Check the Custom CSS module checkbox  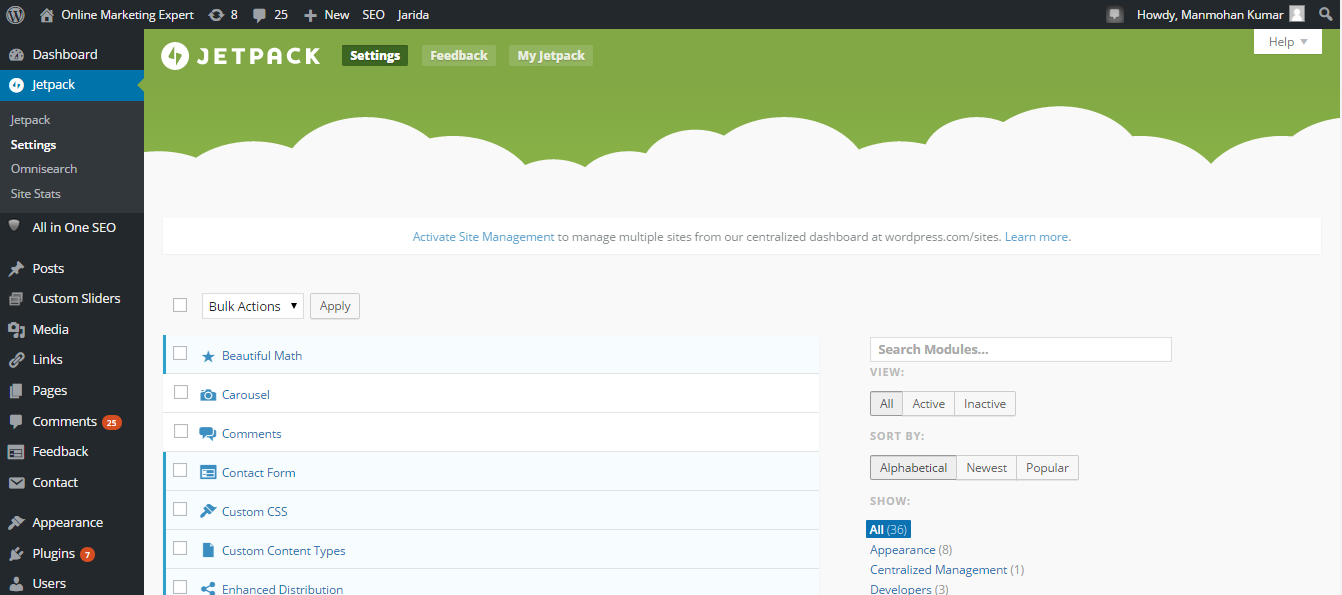coord(180,508)
